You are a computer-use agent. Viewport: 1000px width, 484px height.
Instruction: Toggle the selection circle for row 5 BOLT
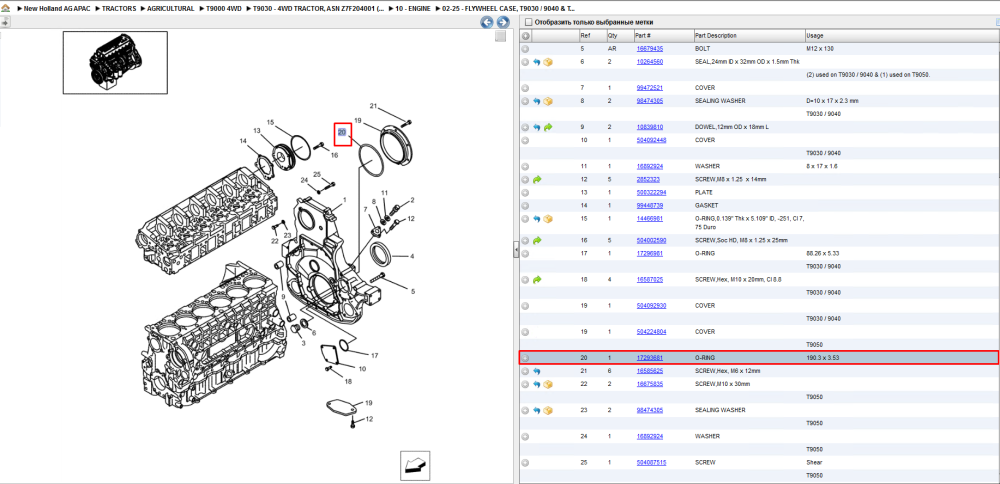pos(526,48)
